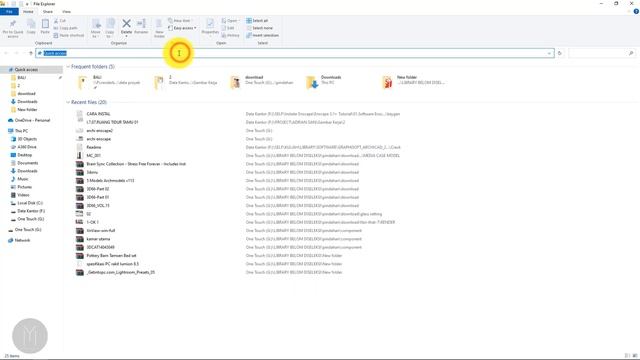Click the Rename button in Organize group

pos(141,27)
